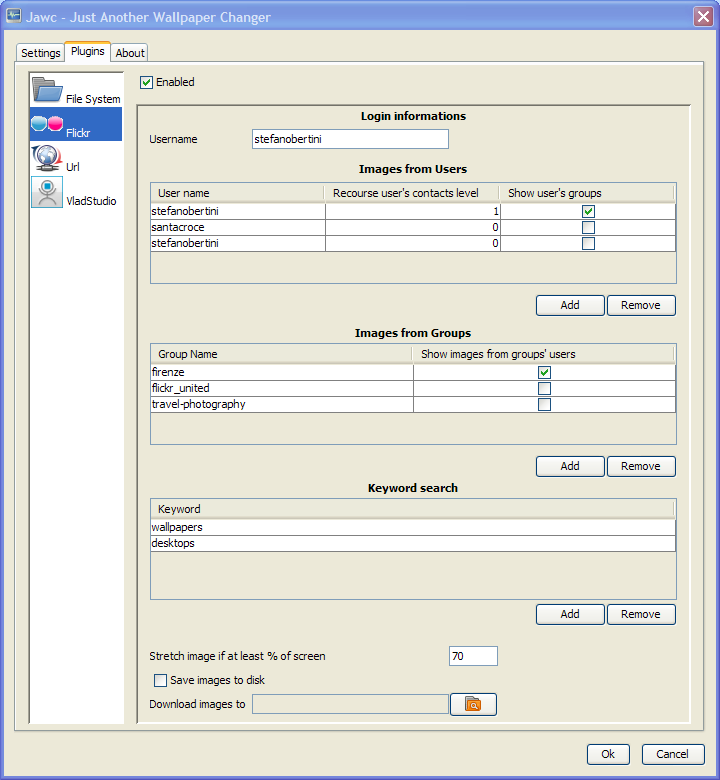Add a group under Images from Groups
720x780 pixels.
tap(570, 467)
